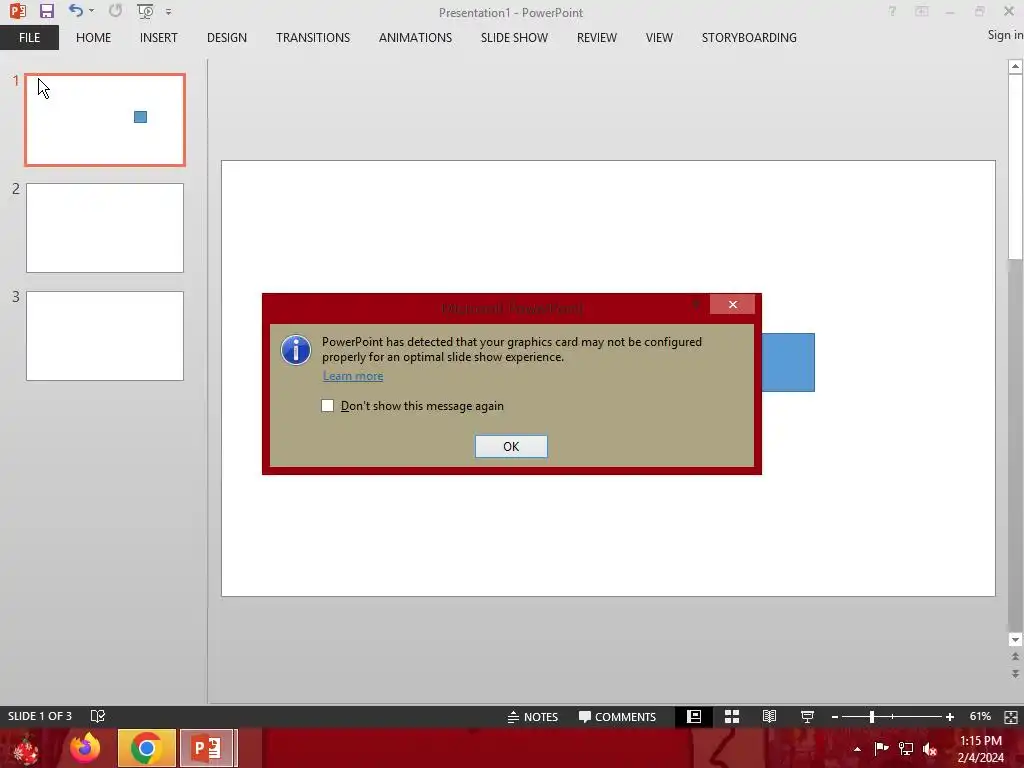Click SLIDE 1 OF 3 status text
Image resolution: width=1024 pixels, height=768 pixels.
coord(40,716)
